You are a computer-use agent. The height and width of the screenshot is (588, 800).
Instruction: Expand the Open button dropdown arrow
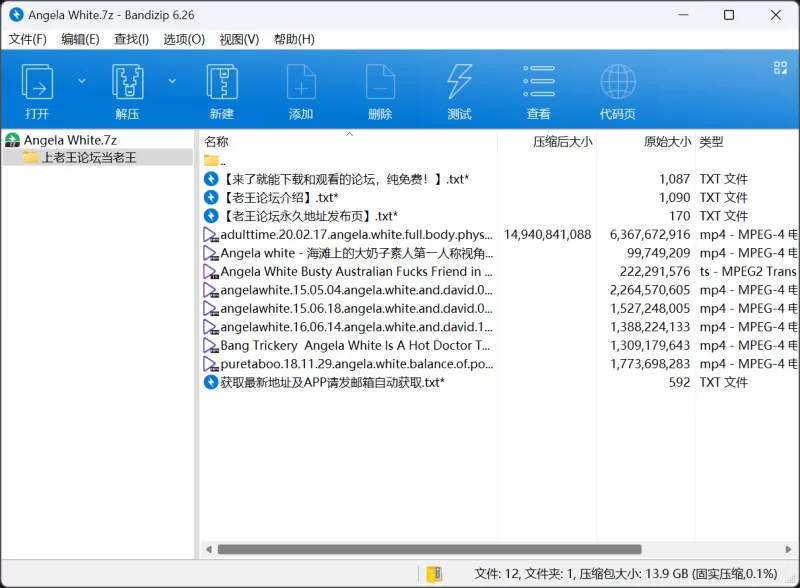click(x=82, y=81)
